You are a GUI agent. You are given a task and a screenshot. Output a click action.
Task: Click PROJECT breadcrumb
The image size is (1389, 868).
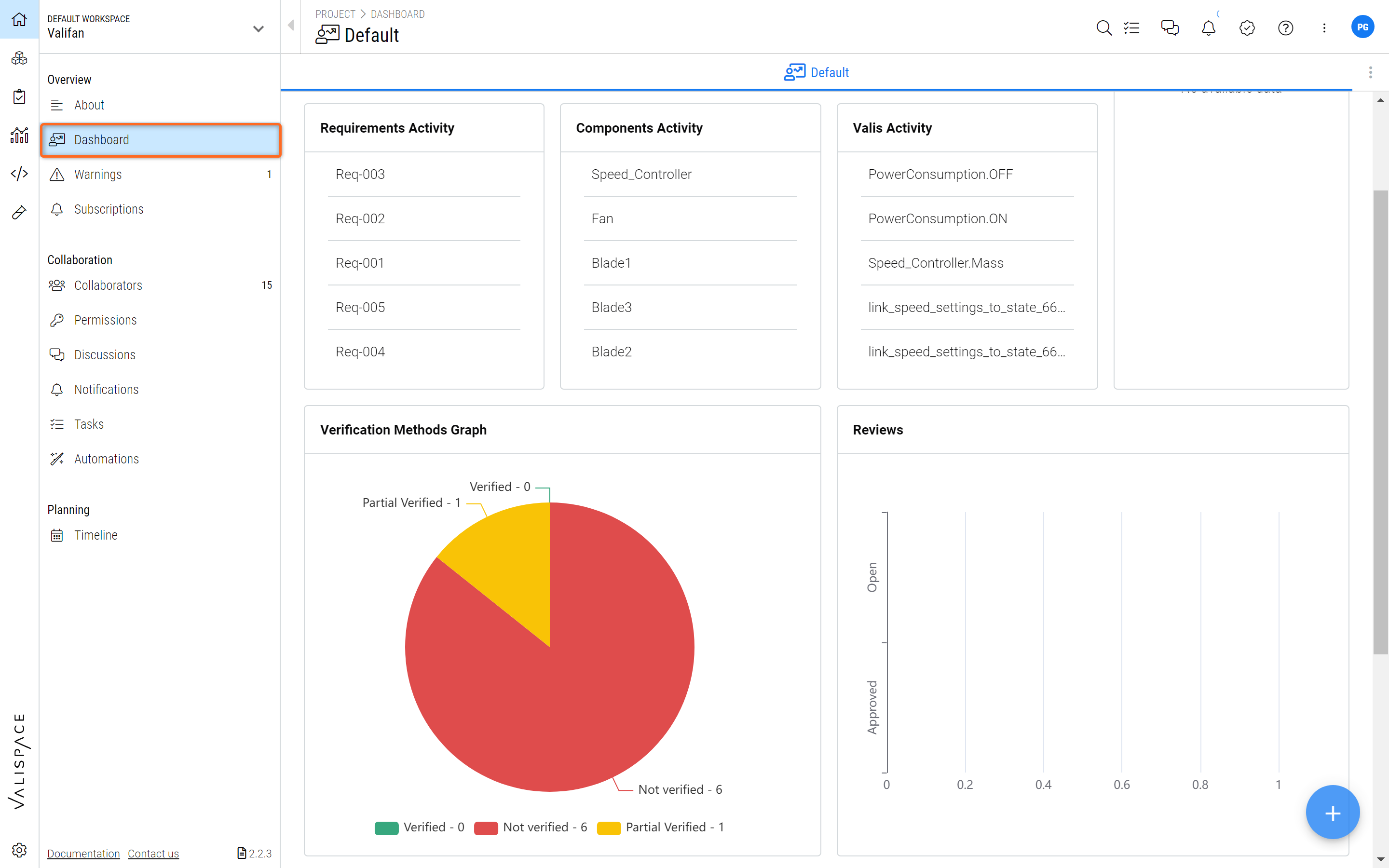tap(335, 14)
